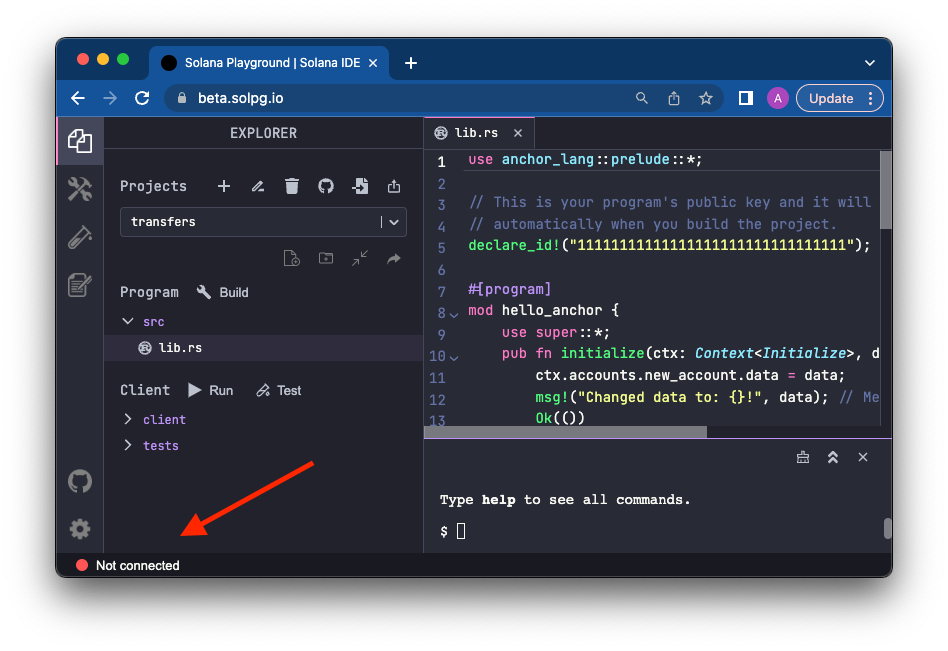
Task: Open a new browser tab
Action: tap(411, 63)
